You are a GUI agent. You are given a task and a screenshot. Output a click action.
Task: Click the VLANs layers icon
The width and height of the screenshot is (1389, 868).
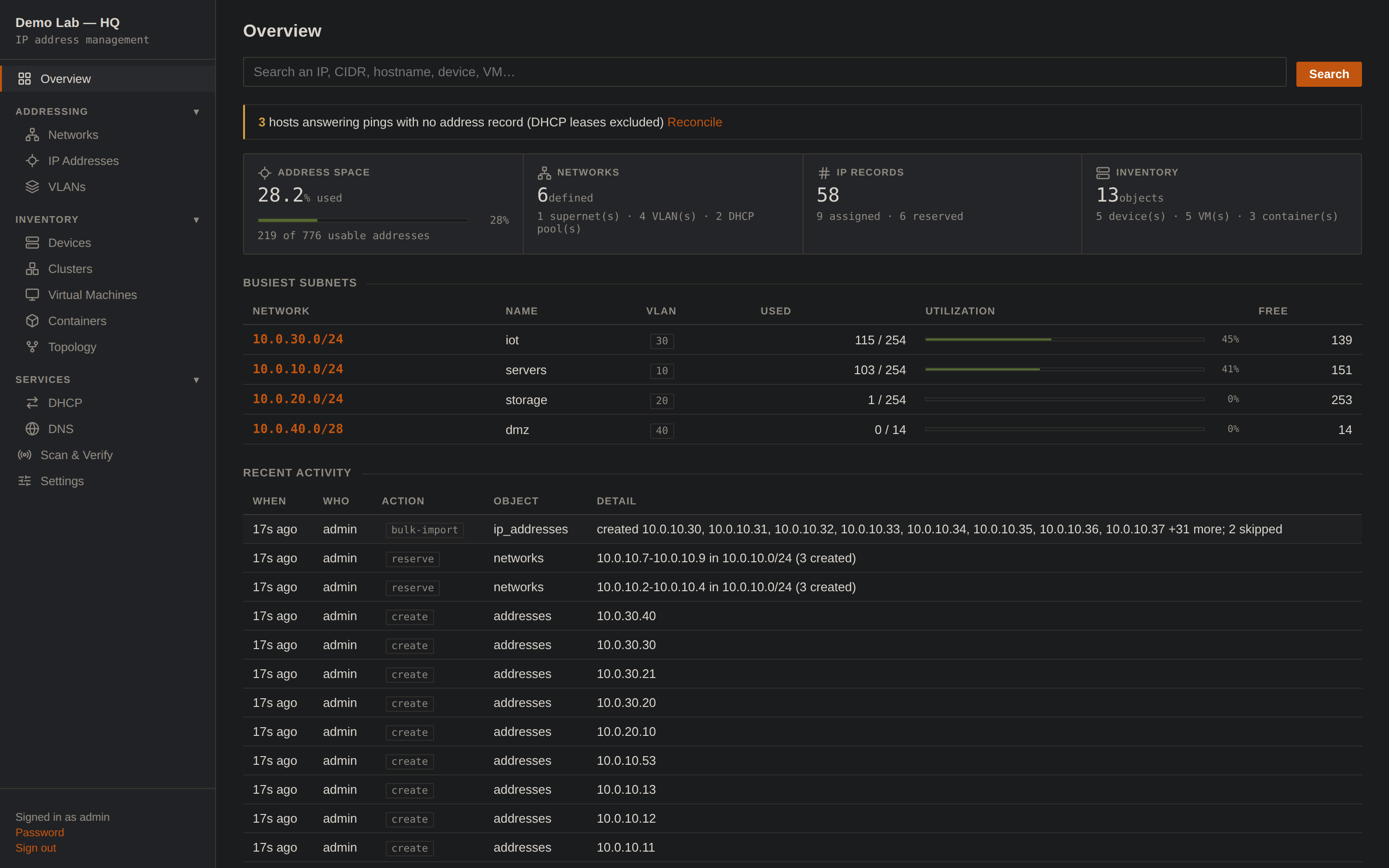click(x=32, y=187)
